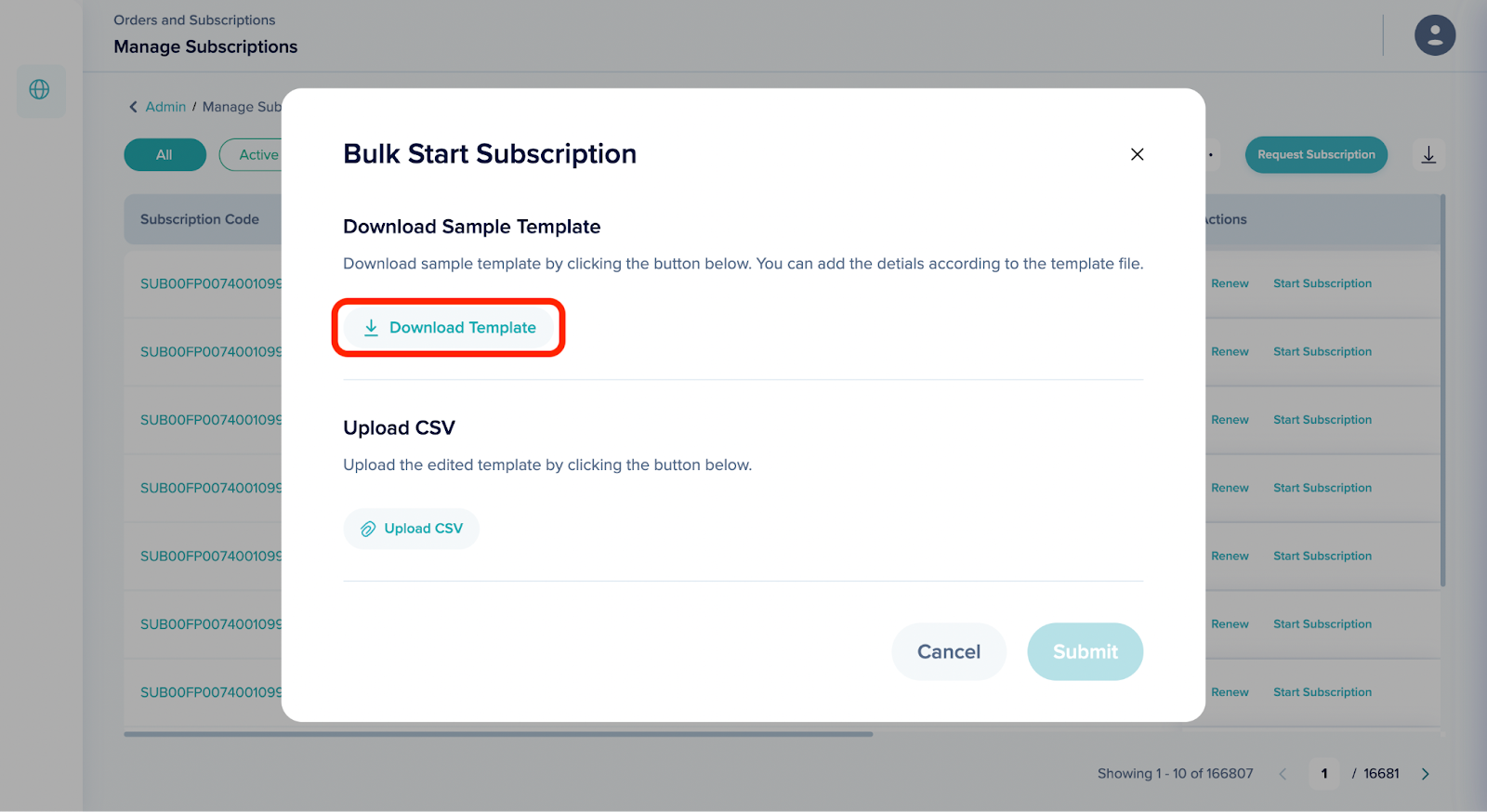Click Start Subscription in the last row

(1322, 692)
